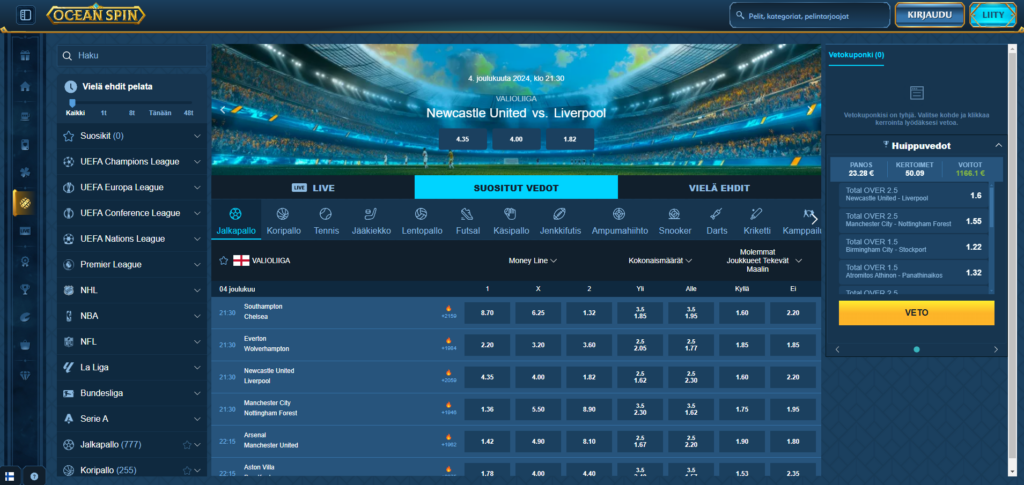Go to home via sidebar house icon

point(25,86)
